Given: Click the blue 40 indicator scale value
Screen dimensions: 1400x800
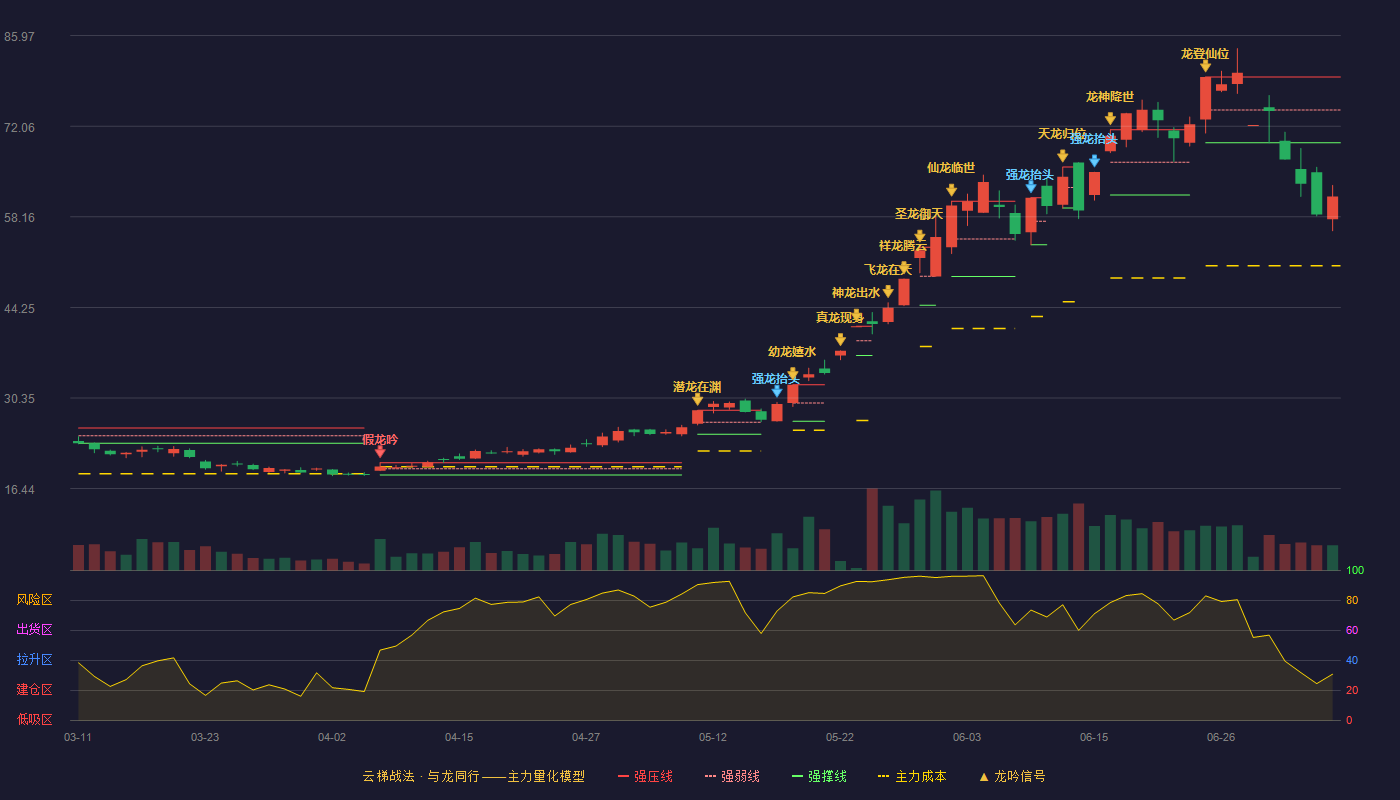Looking at the screenshot, I should point(1352,661).
